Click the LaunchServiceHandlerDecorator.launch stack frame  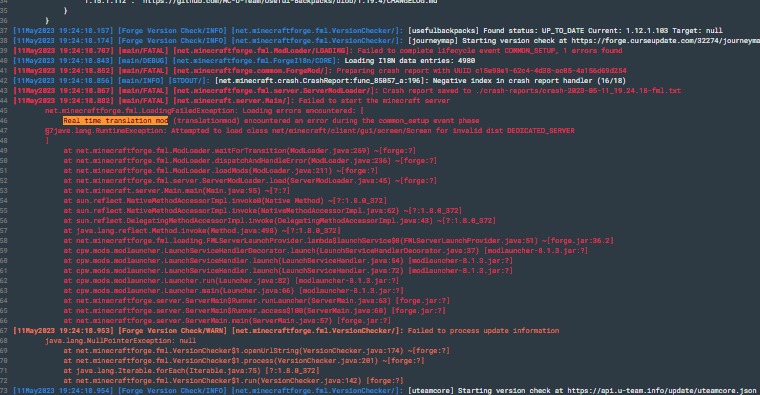(325, 251)
